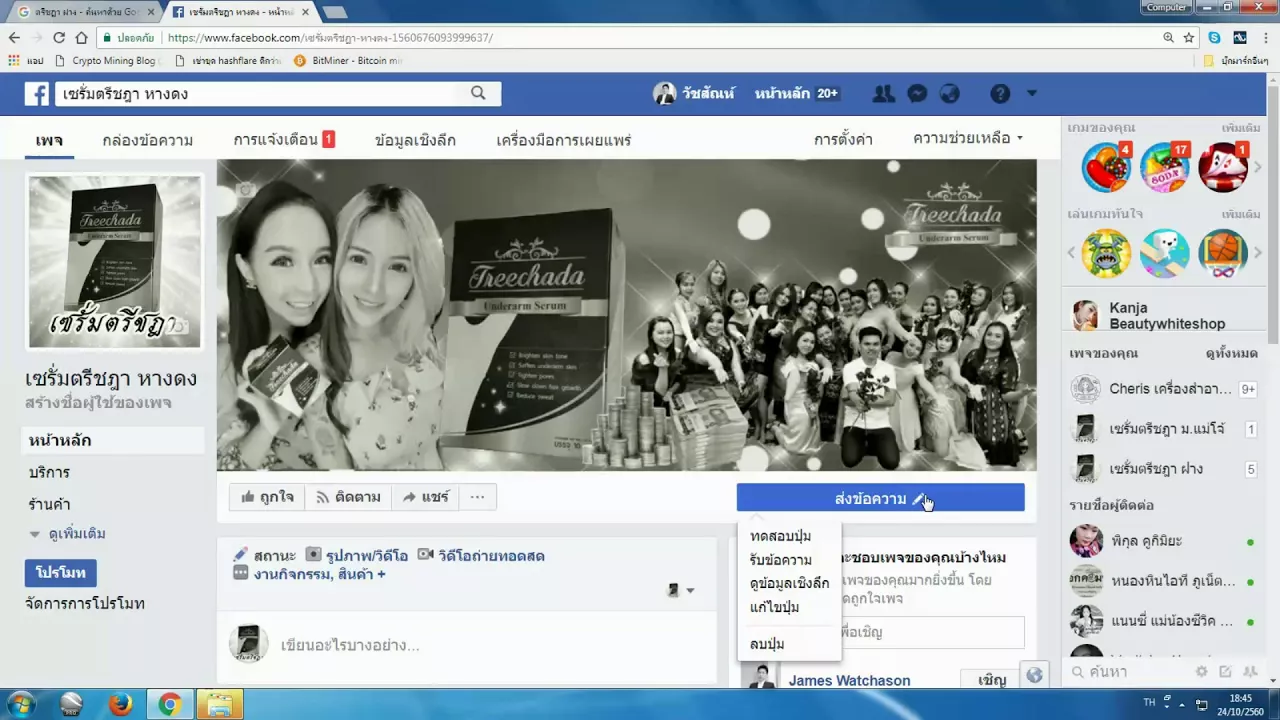Click สร้างชื่อผู้ใช้ของเพจ link
Screen dimensions: 1280x720
(98, 402)
